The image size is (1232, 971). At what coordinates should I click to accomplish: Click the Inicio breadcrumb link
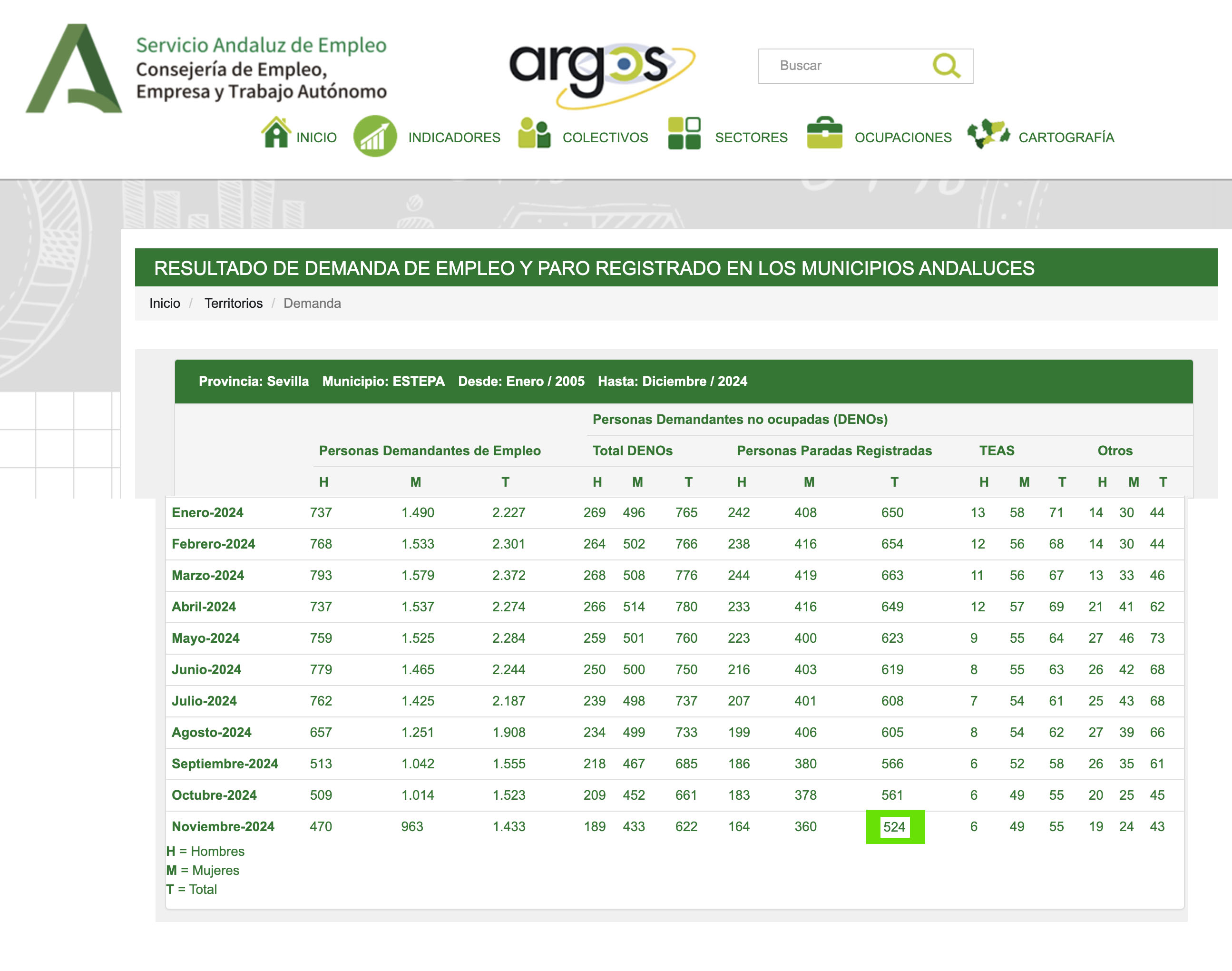click(x=164, y=304)
